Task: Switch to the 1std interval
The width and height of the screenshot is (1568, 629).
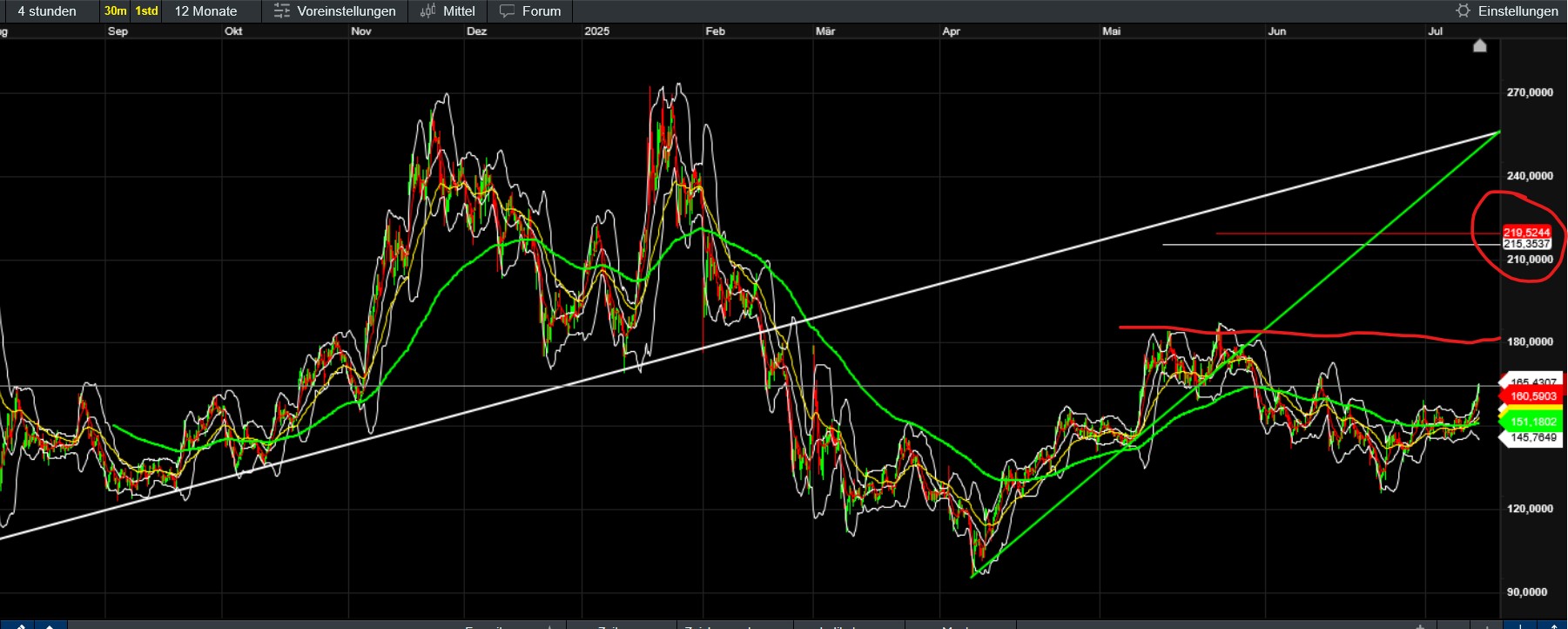Action: tap(146, 11)
